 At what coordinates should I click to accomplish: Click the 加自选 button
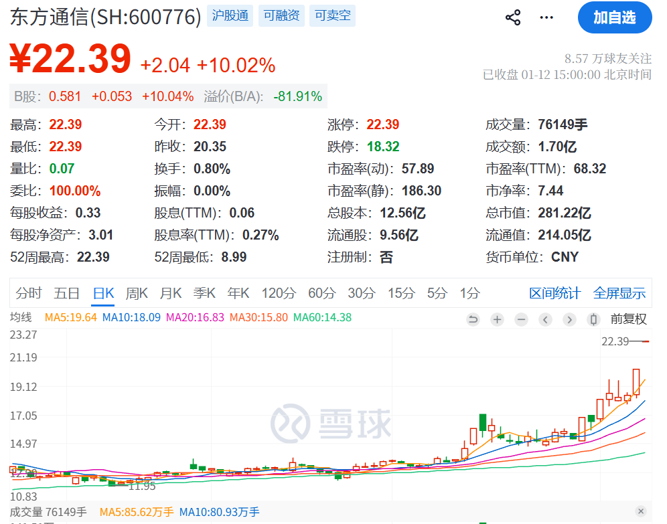pos(613,17)
